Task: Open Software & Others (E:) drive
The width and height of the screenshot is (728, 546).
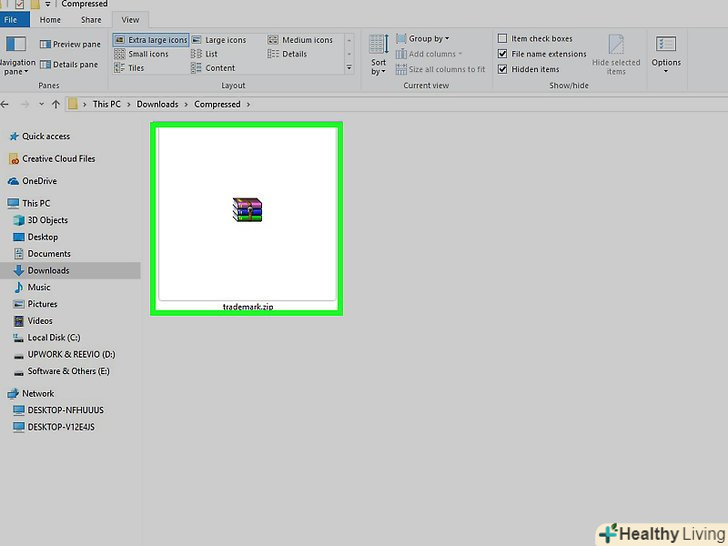Action: coord(62,371)
